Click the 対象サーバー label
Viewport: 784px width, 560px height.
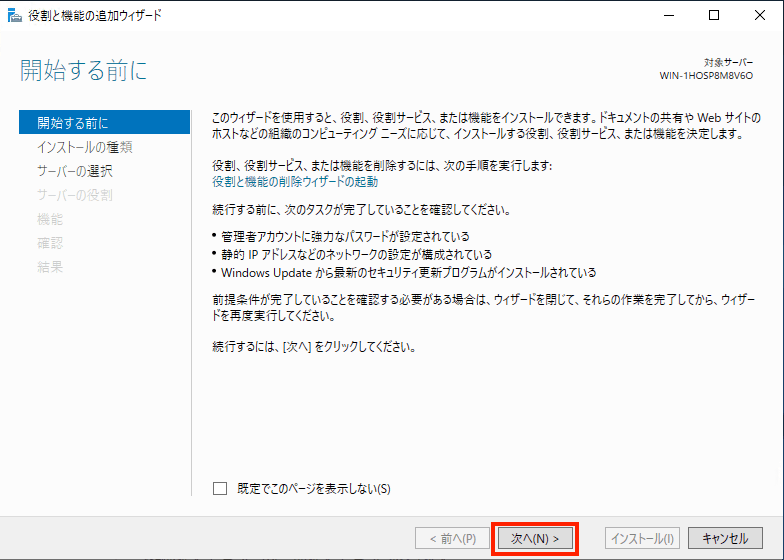[x=728, y=62]
